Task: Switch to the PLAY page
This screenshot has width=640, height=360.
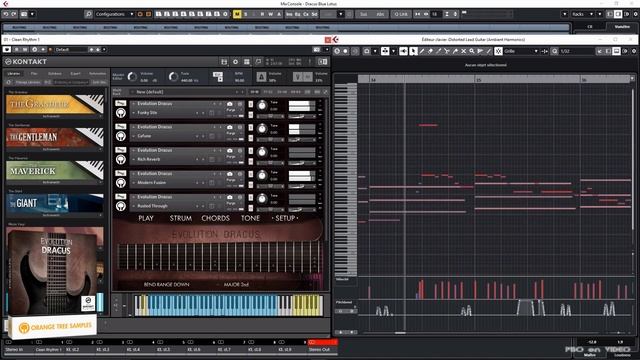Action: (146, 218)
